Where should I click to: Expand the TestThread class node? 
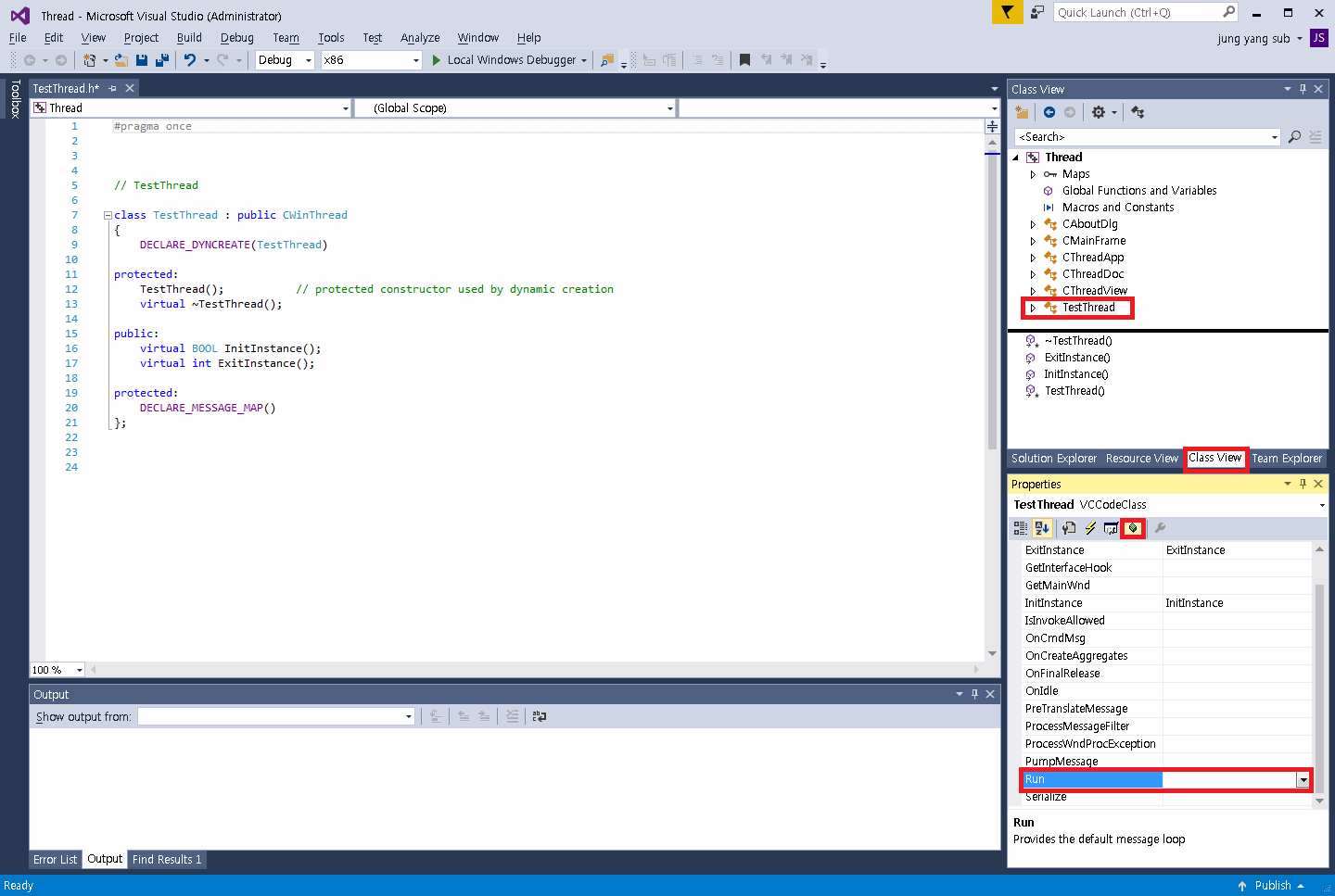point(1033,308)
